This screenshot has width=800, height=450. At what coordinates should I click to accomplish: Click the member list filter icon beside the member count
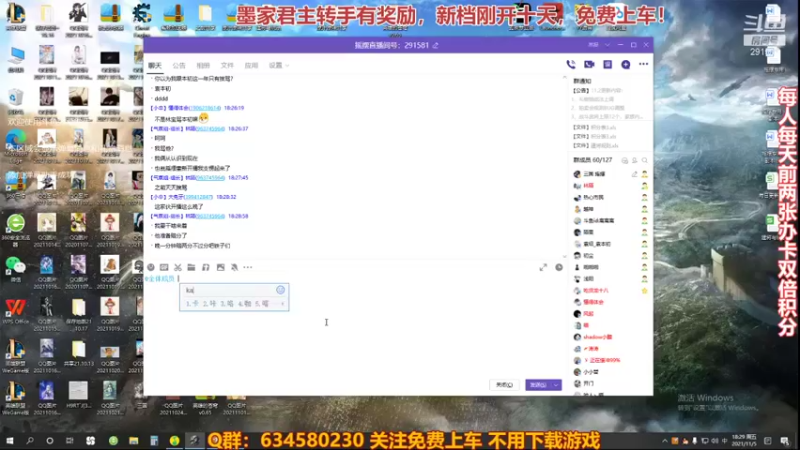coord(624,160)
